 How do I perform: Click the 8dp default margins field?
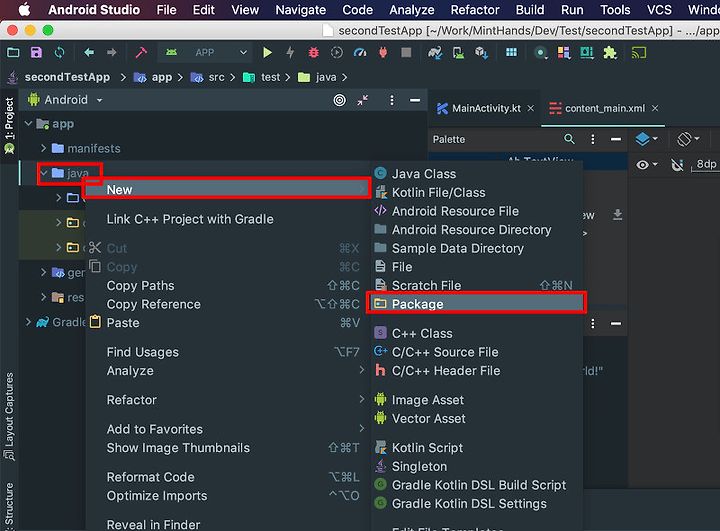[706, 164]
